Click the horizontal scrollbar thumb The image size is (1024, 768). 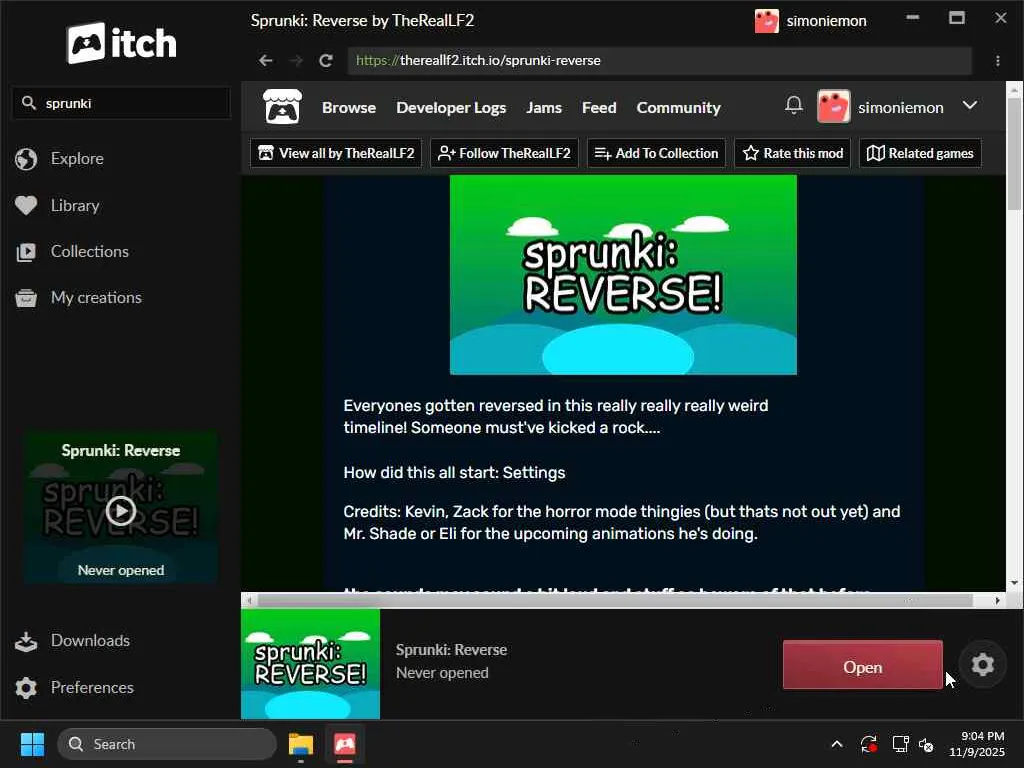615,600
